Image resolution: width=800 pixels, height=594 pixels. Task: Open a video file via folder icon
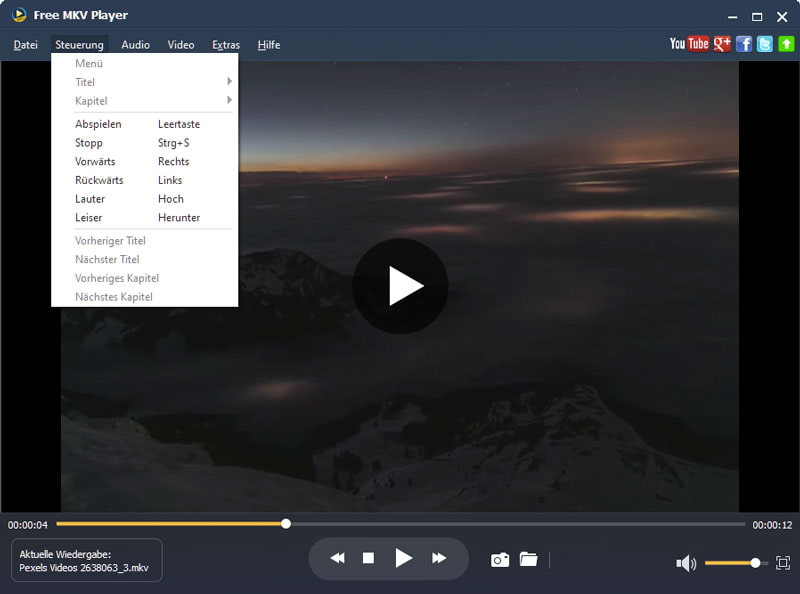point(527,560)
